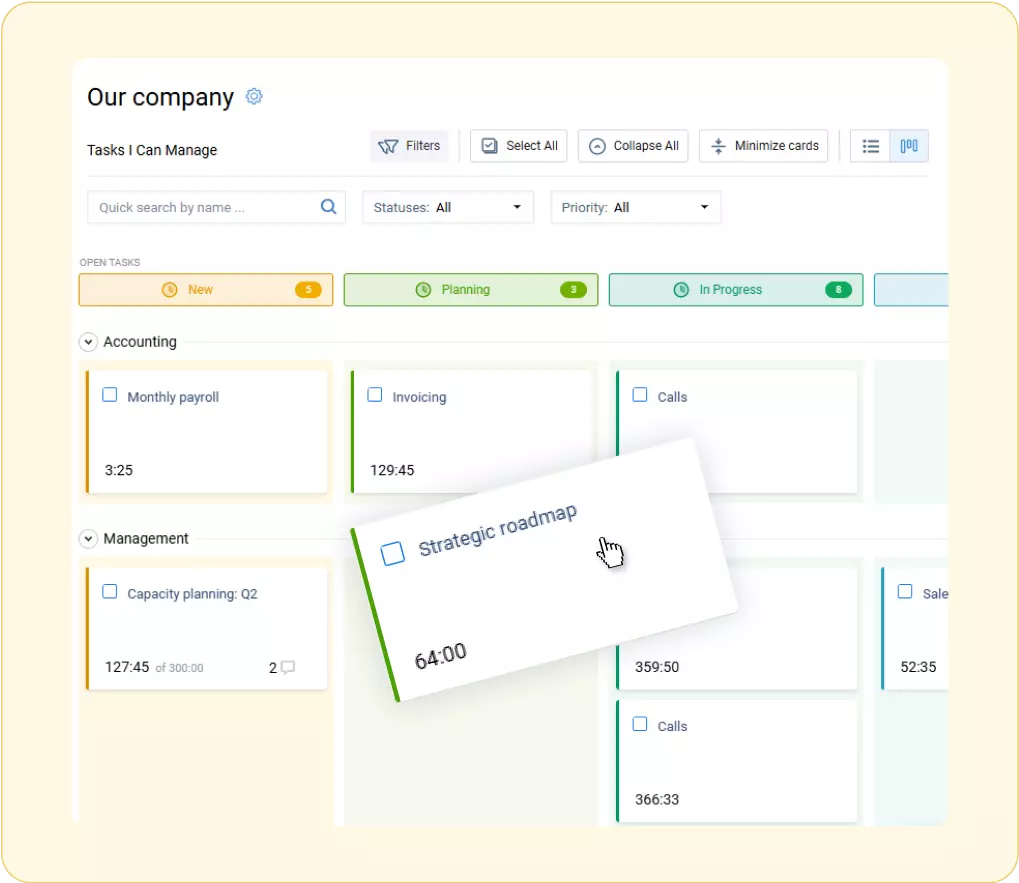Click the Minimize cards button
This screenshot has height=883, width=1019.
point(763,145)
